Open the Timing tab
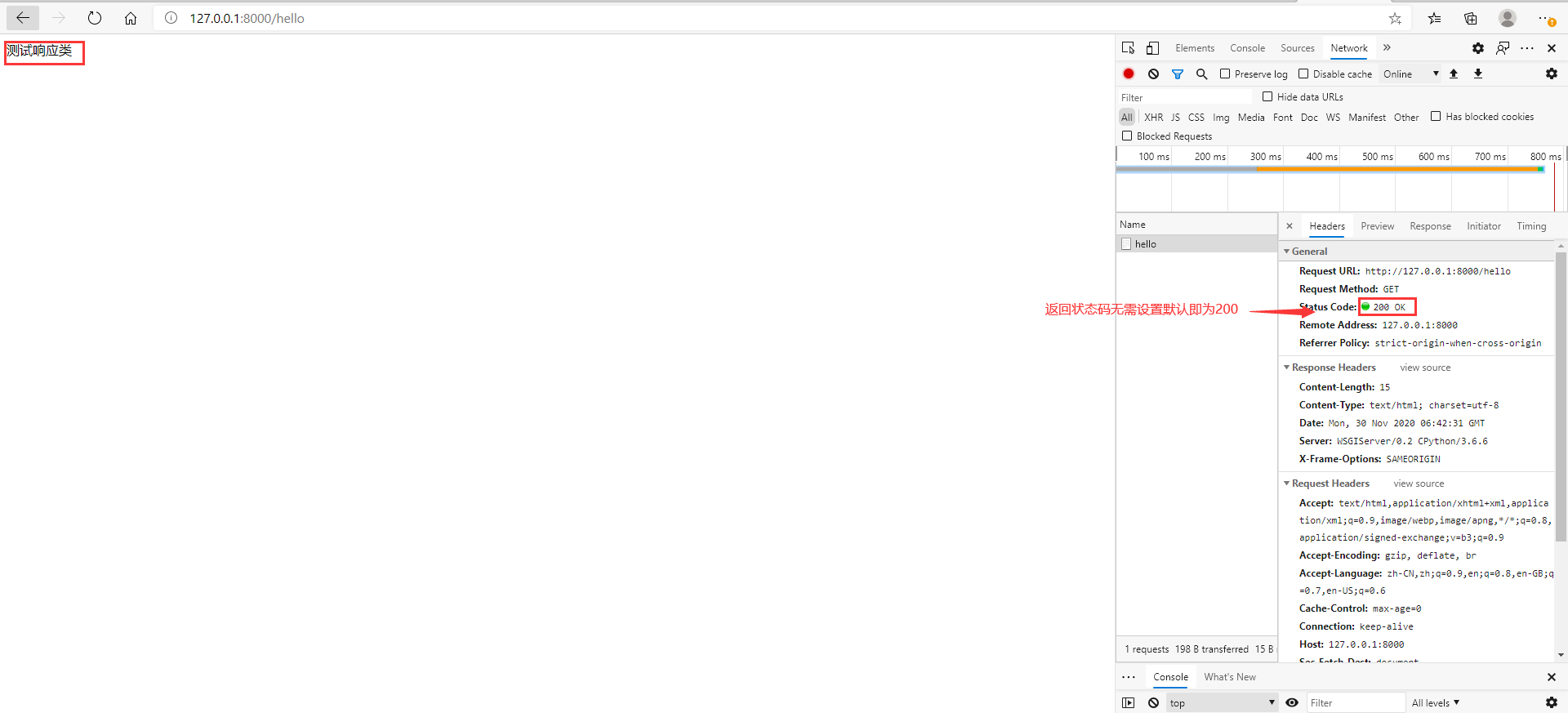The height and width of the screenshot is (713, 1568). pyautogui.click(x=1531, y=226)
